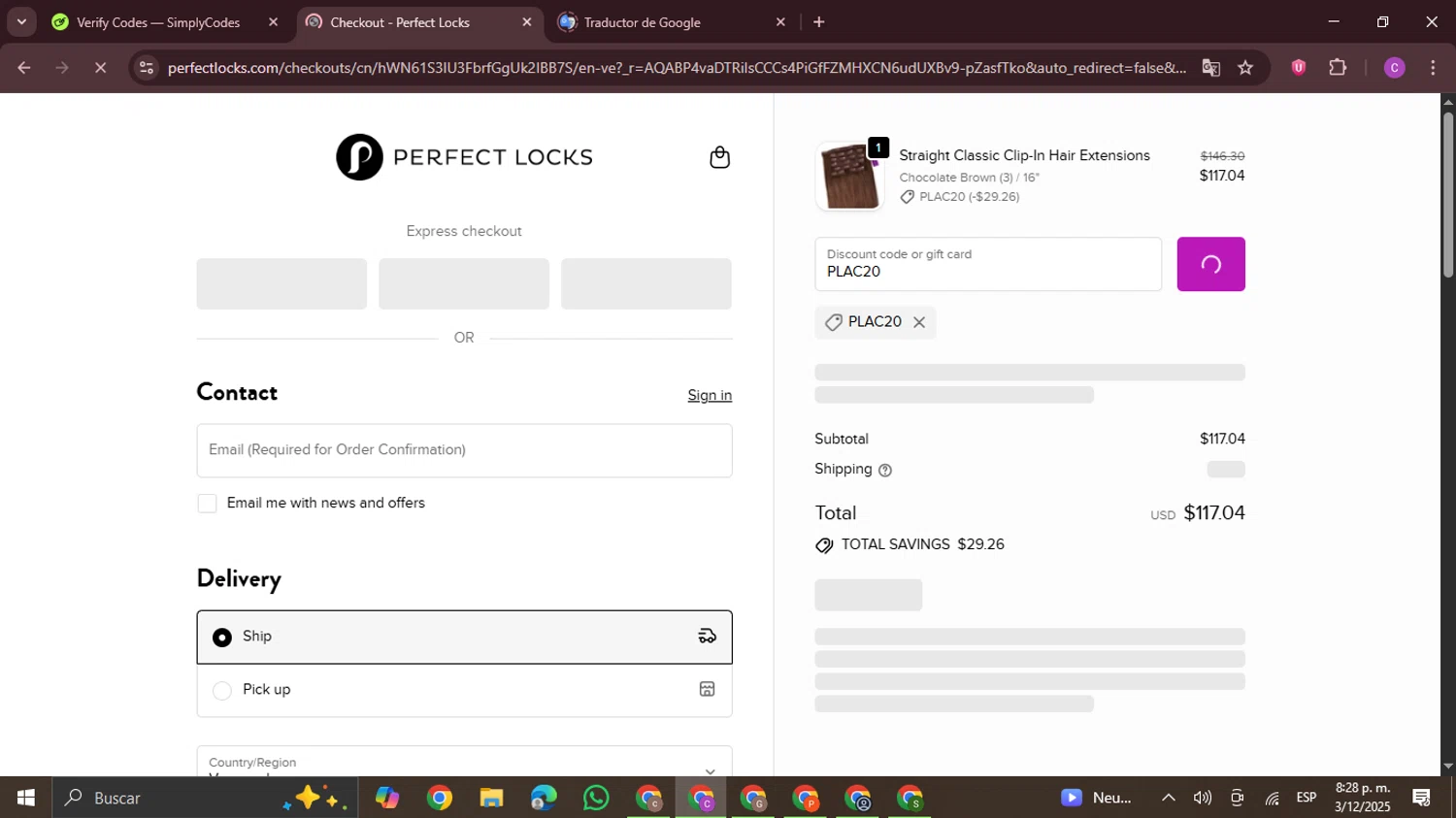This screenshot has height=818, width=1456.
Task: Open the tab search dropdown arrow
Action: 21,21
